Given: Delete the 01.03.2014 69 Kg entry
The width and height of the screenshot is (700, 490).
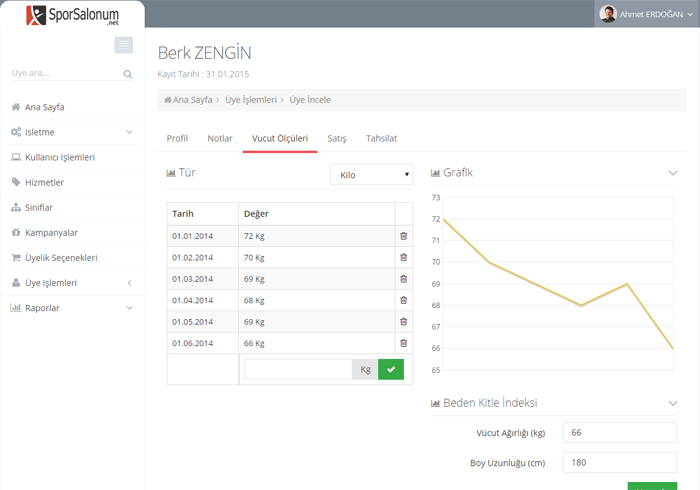Looking at the screenshot, I should pos(404,279).
